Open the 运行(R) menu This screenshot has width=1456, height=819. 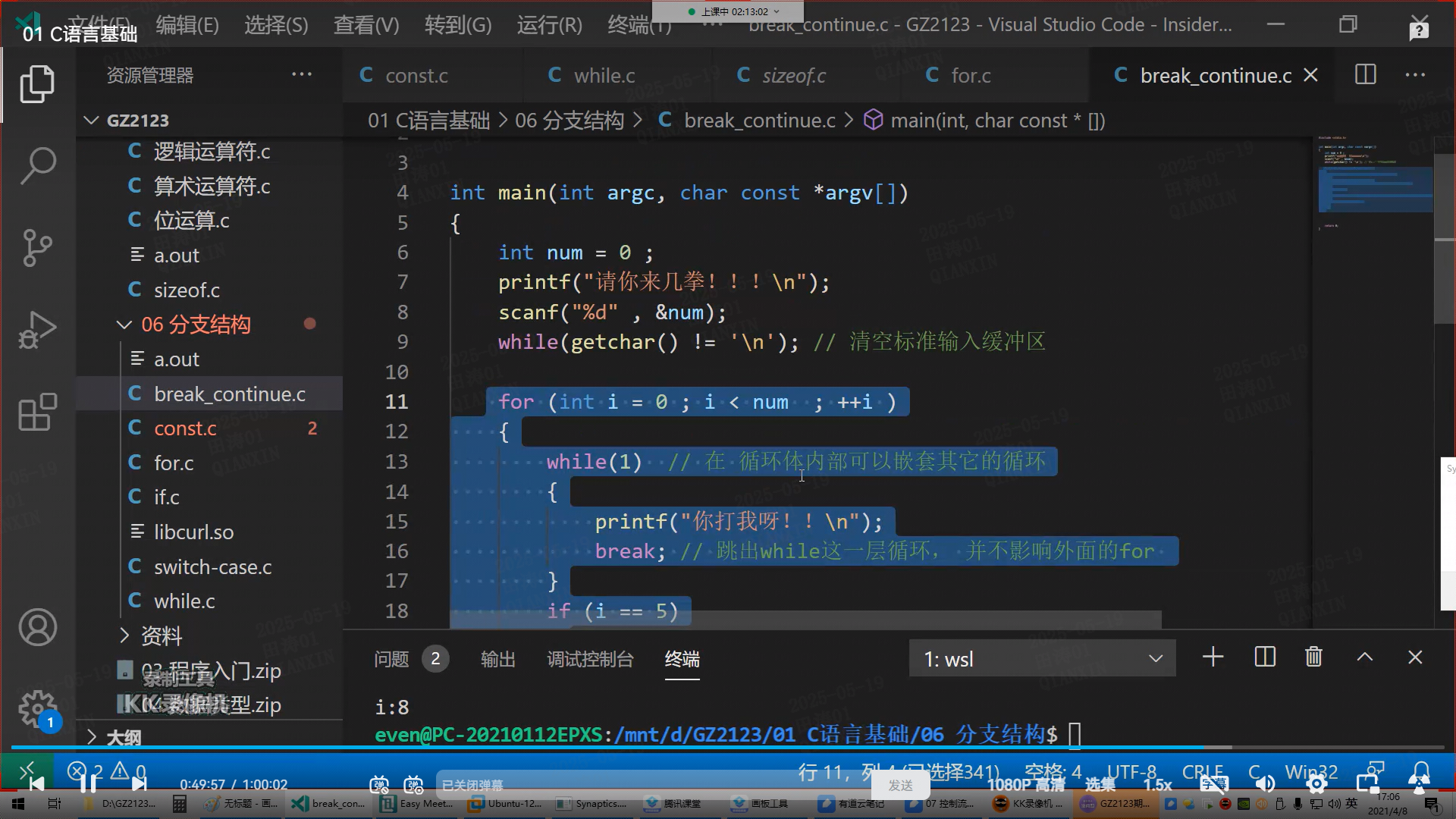[549, 25]
